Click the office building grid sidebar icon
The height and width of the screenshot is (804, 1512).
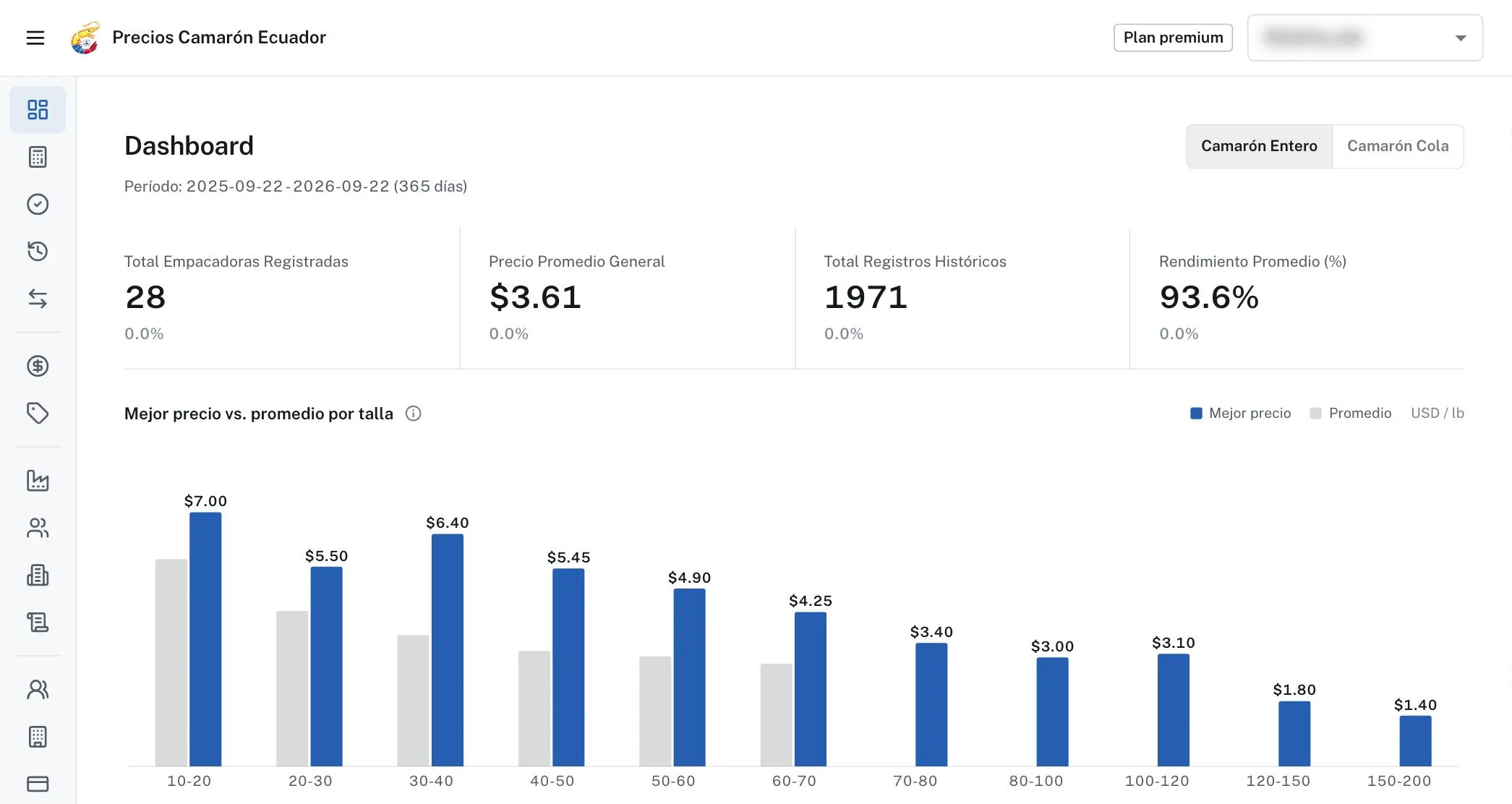coord(38,737)
